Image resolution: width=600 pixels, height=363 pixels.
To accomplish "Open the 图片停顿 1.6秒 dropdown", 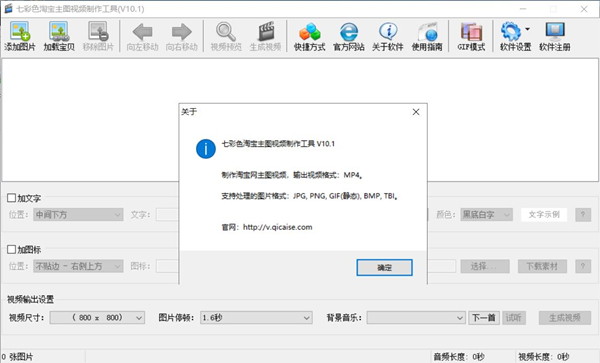I will coord(256,317).
